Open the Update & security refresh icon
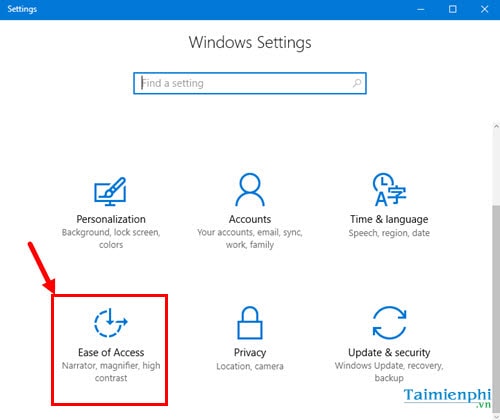This screenshot has width=500, height=420. click(x=389, y=323)
